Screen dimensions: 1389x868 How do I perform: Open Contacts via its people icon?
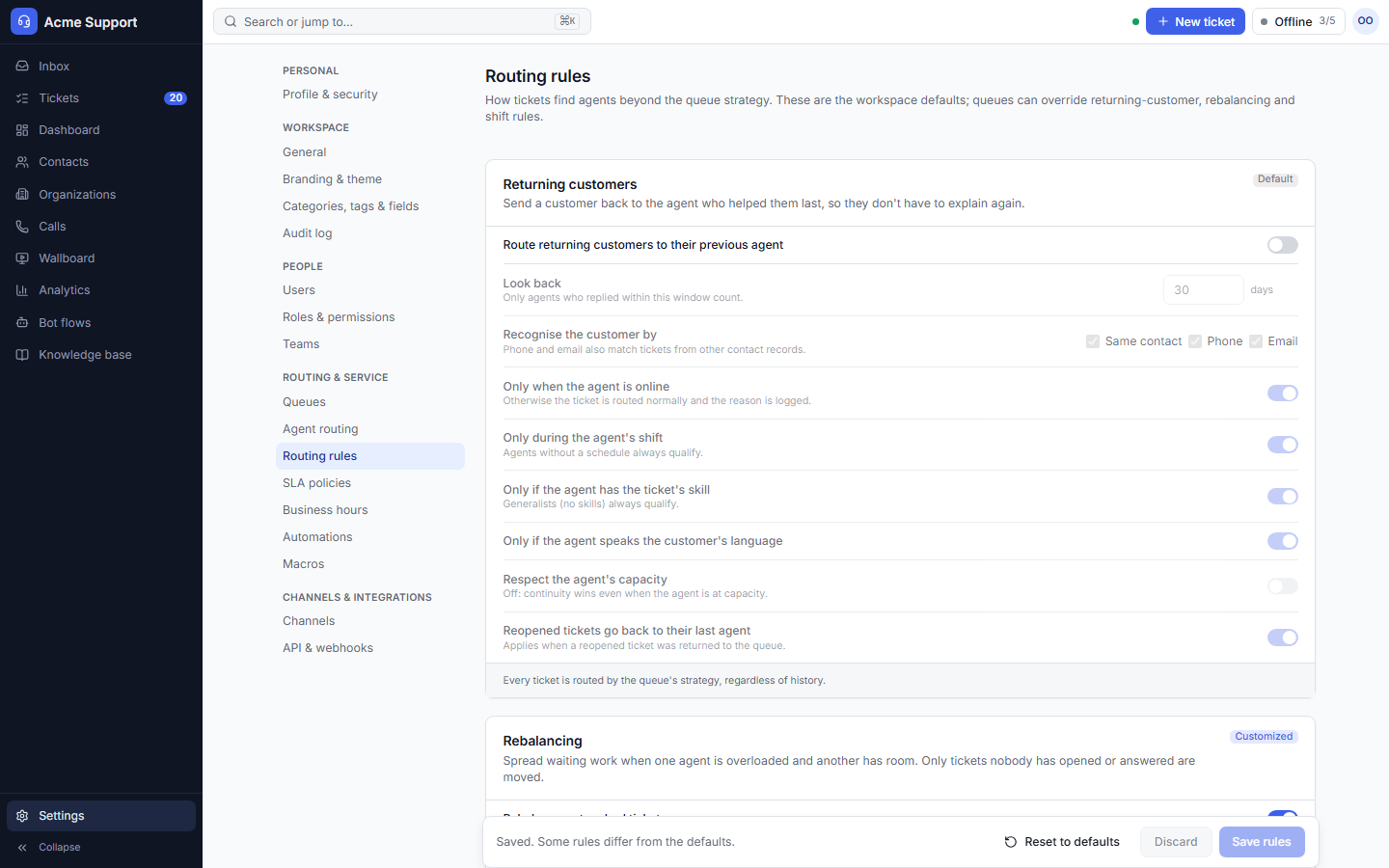[x=22, y=162]
